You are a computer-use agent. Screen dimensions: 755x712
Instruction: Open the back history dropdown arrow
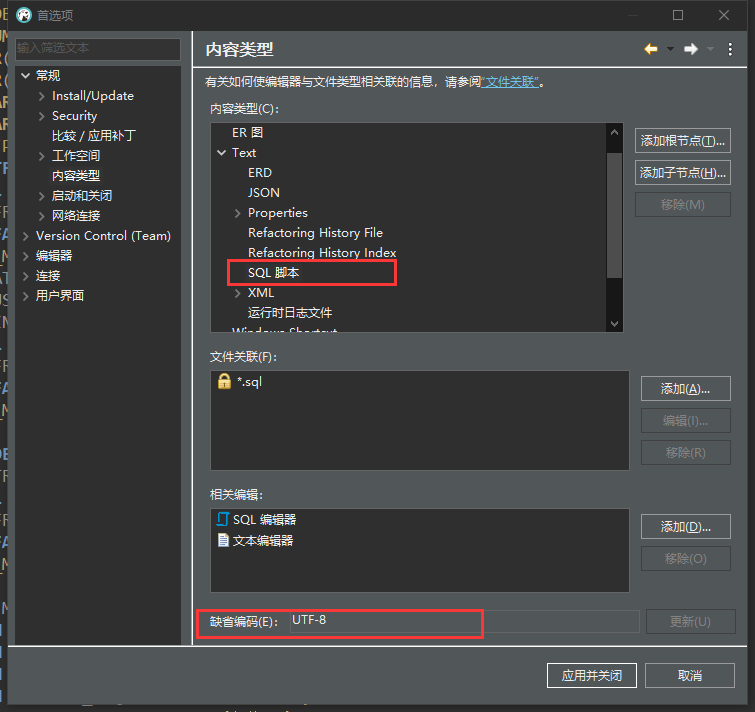tap(670, 49)
